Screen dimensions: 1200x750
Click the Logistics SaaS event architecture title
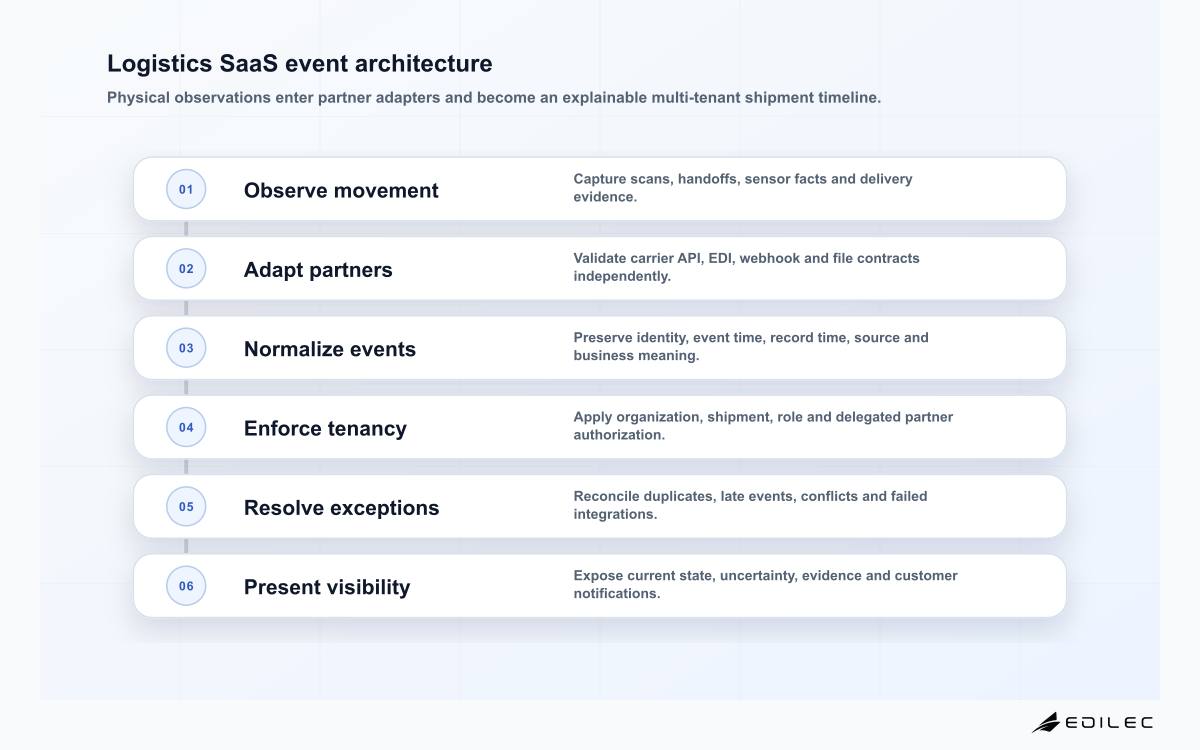[x=300, y=63]
